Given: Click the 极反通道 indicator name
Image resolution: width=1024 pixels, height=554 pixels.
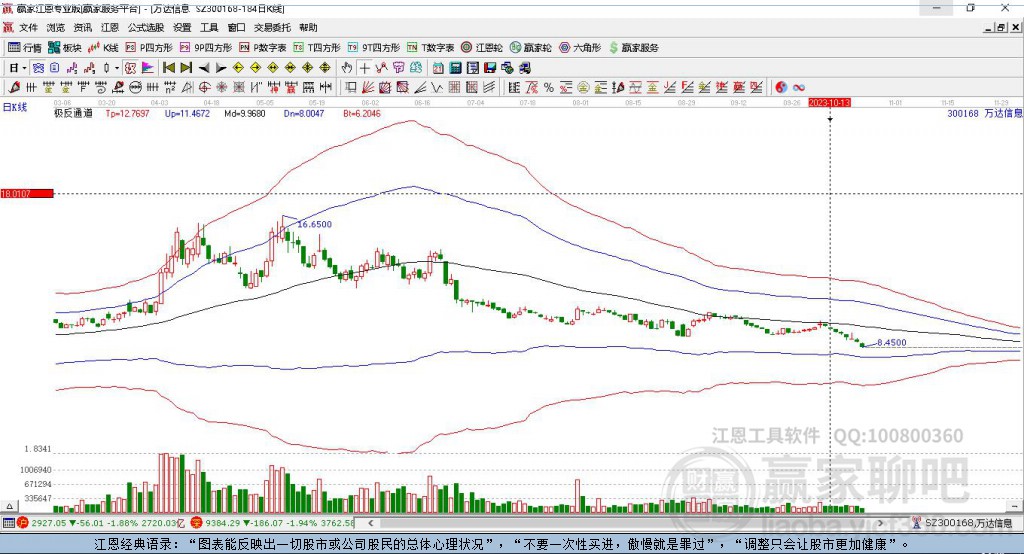Looking at the screenshot, I should (73, 114).
